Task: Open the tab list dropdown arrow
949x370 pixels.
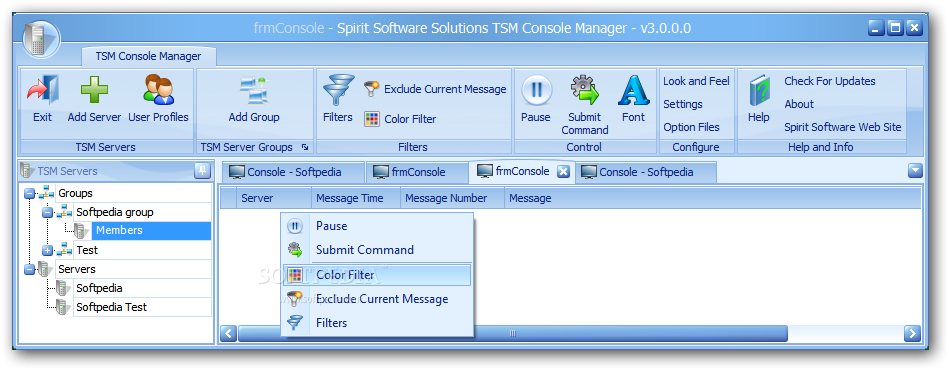Action: (x=915, y=171)
